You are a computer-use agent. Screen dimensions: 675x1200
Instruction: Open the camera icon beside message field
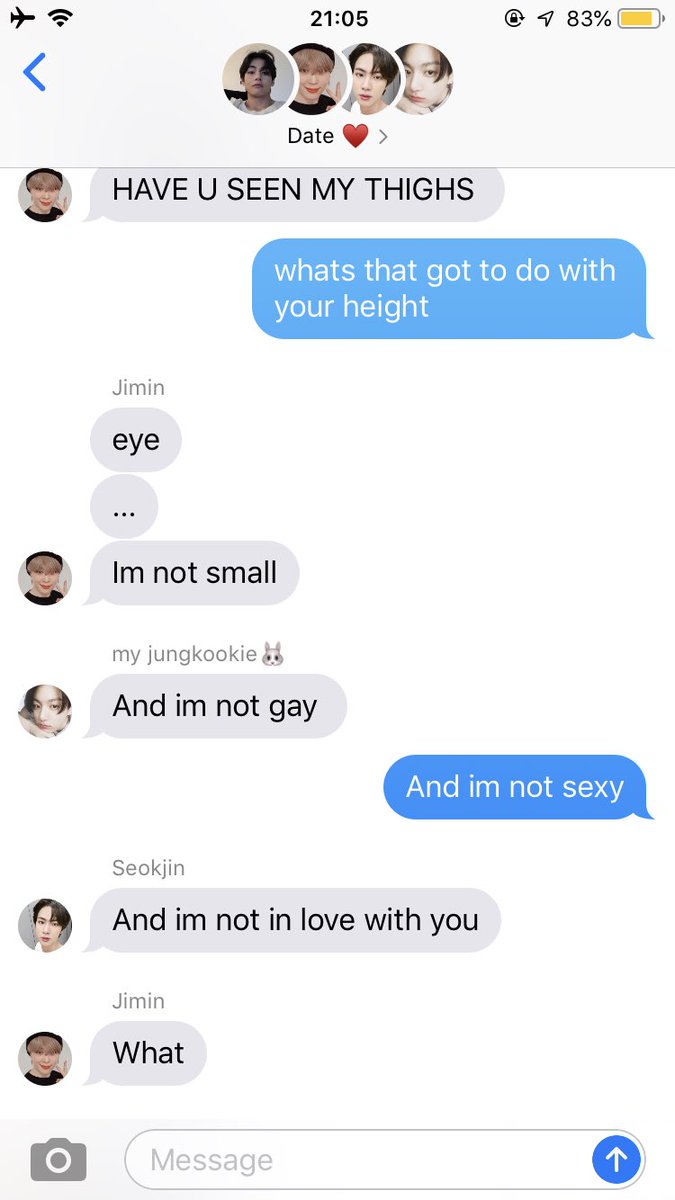click(x=58, y=1160)
